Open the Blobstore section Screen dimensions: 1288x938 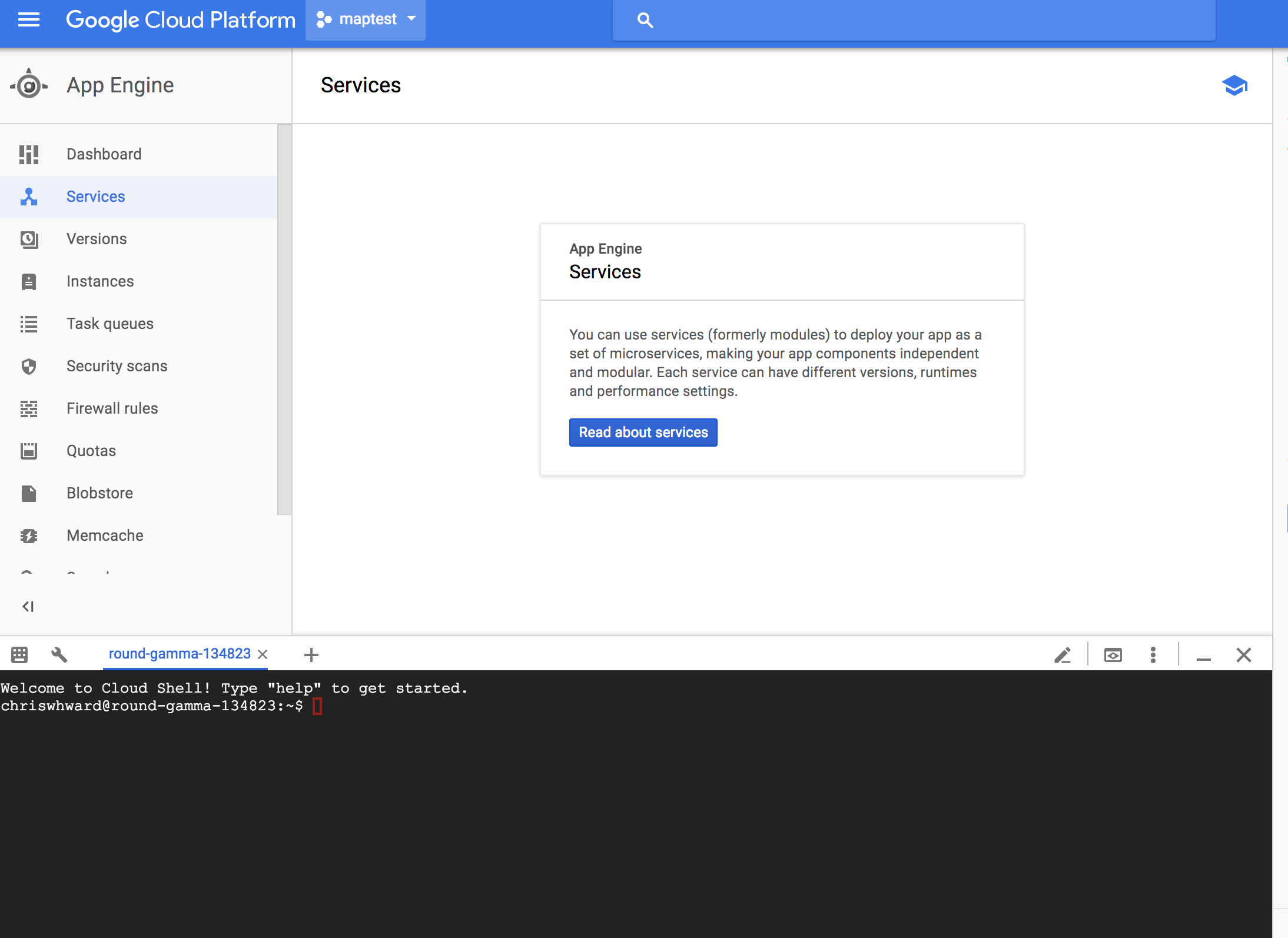(99, 493)
